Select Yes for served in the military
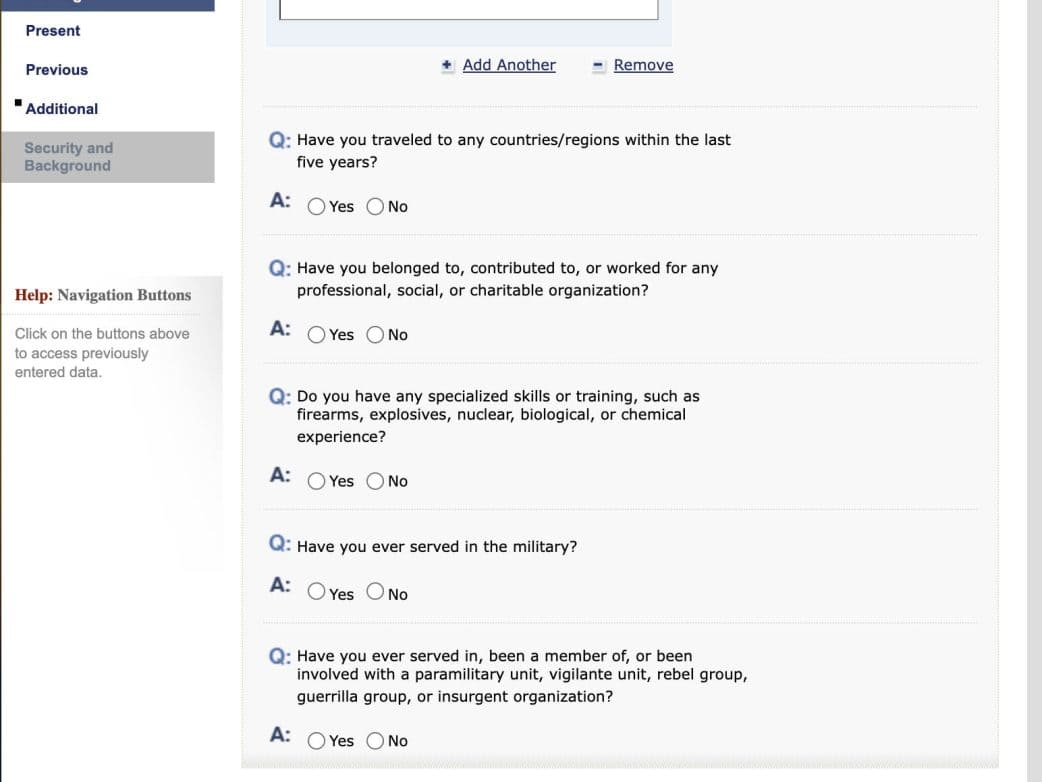This screenshot has height=782, width=1042. tap(316, 592)
